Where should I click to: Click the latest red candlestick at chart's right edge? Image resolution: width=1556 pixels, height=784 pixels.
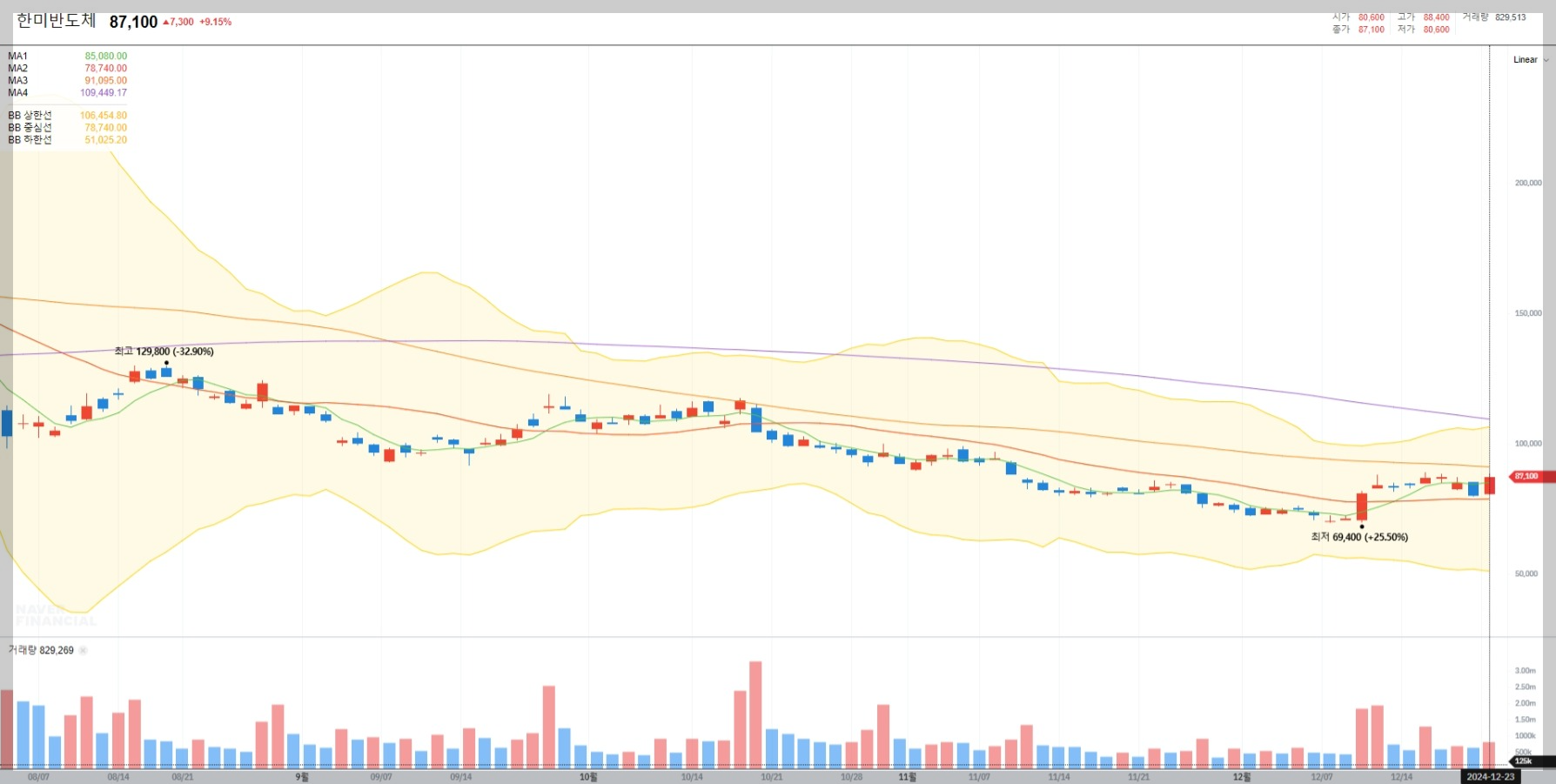coord(1490,485)
